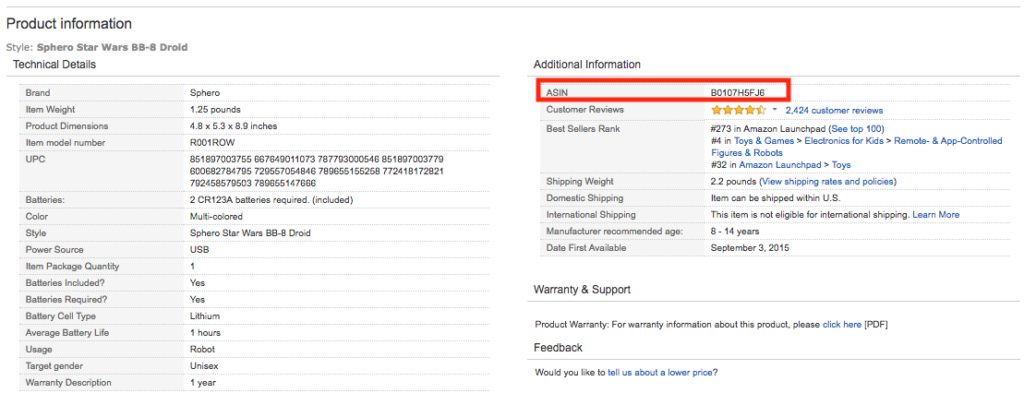Open Amazon Launchpad link in rank #32

coord(779,165)
